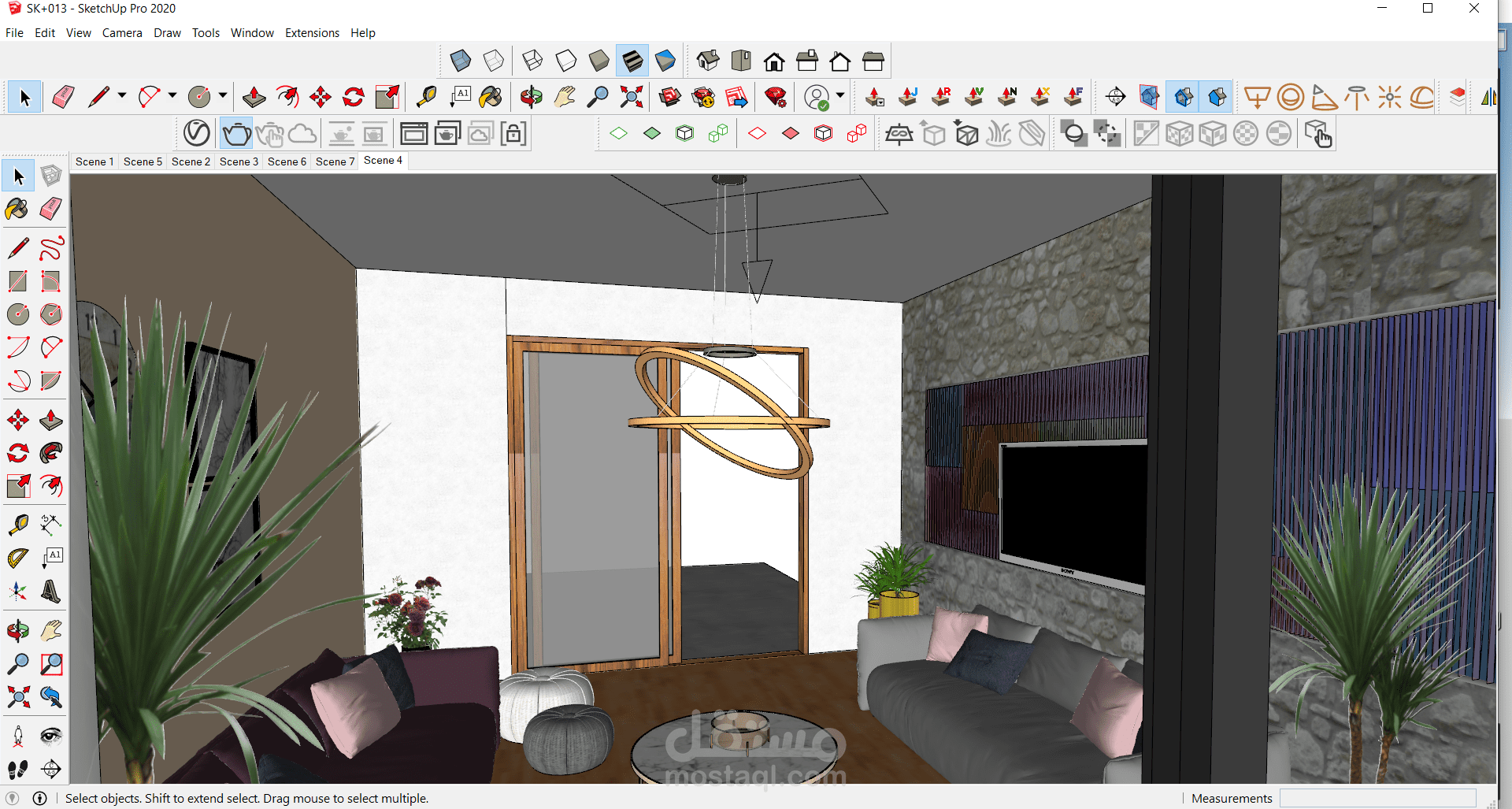Choose the Tape Measure tool in top toolbar
This screenshot has width=1512, height=809.
point(426,97)
